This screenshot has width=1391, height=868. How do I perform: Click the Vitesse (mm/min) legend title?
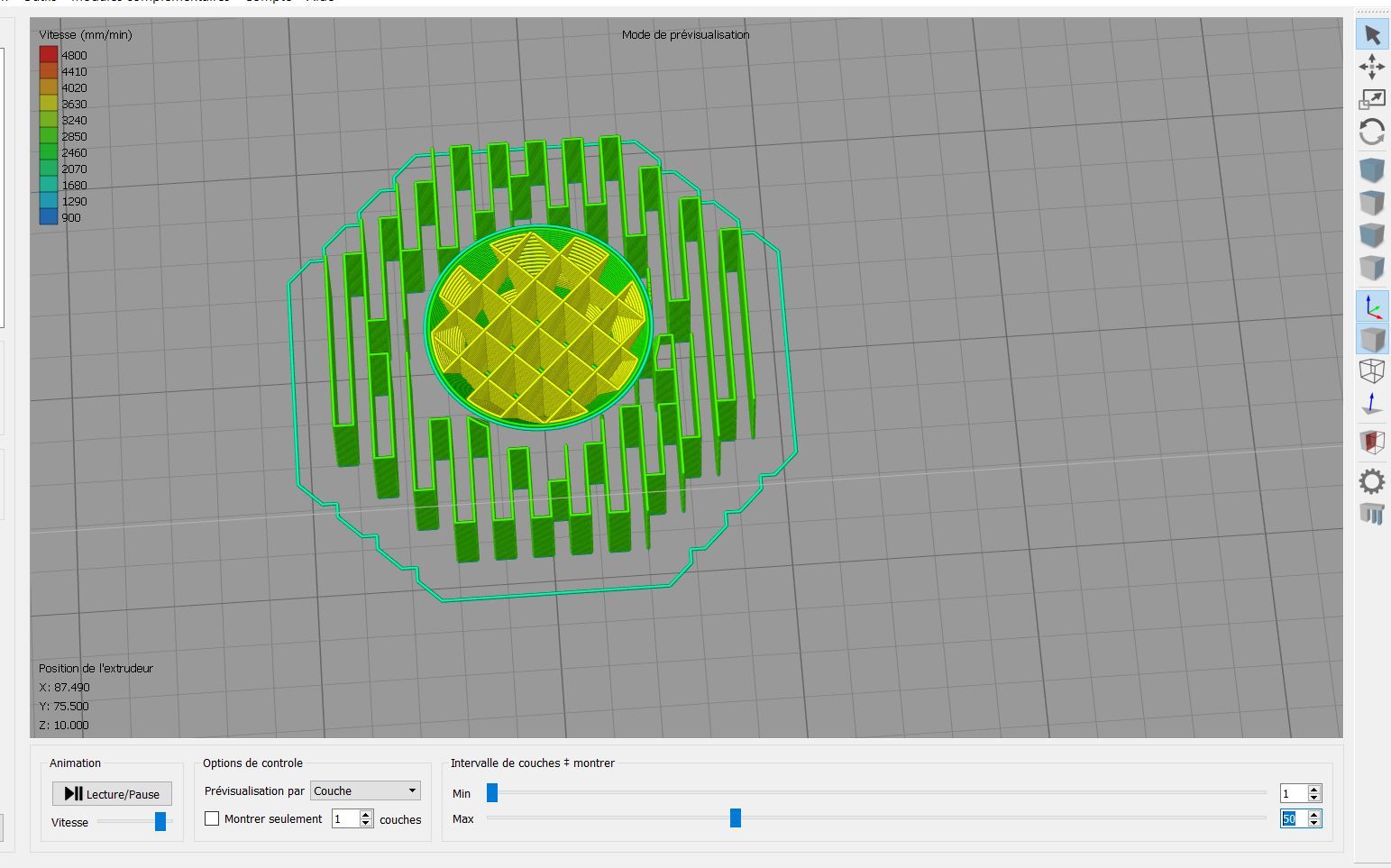click(86, 34)
